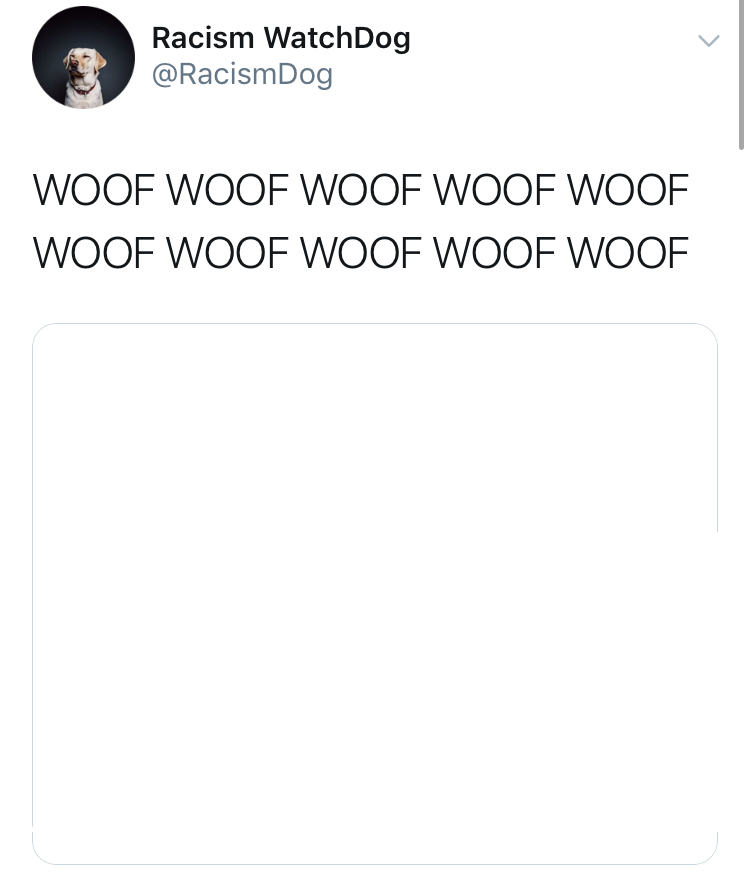Open the Racism WatchDog dog profile picture
The width and height of the screenshot is (750, 878).
click(83, 57)
